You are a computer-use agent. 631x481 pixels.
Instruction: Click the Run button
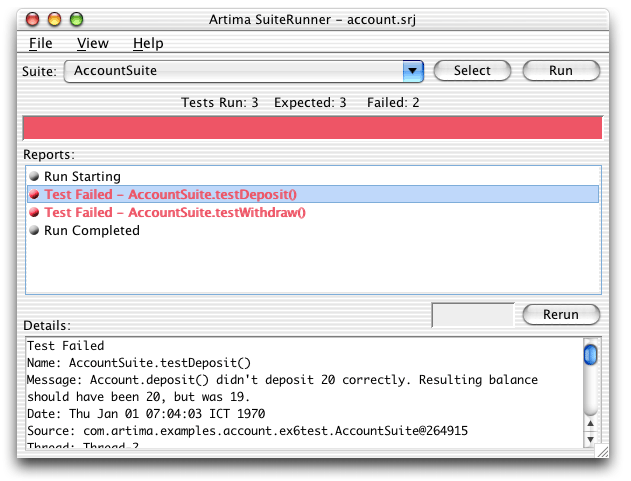(x=561, y=71)
